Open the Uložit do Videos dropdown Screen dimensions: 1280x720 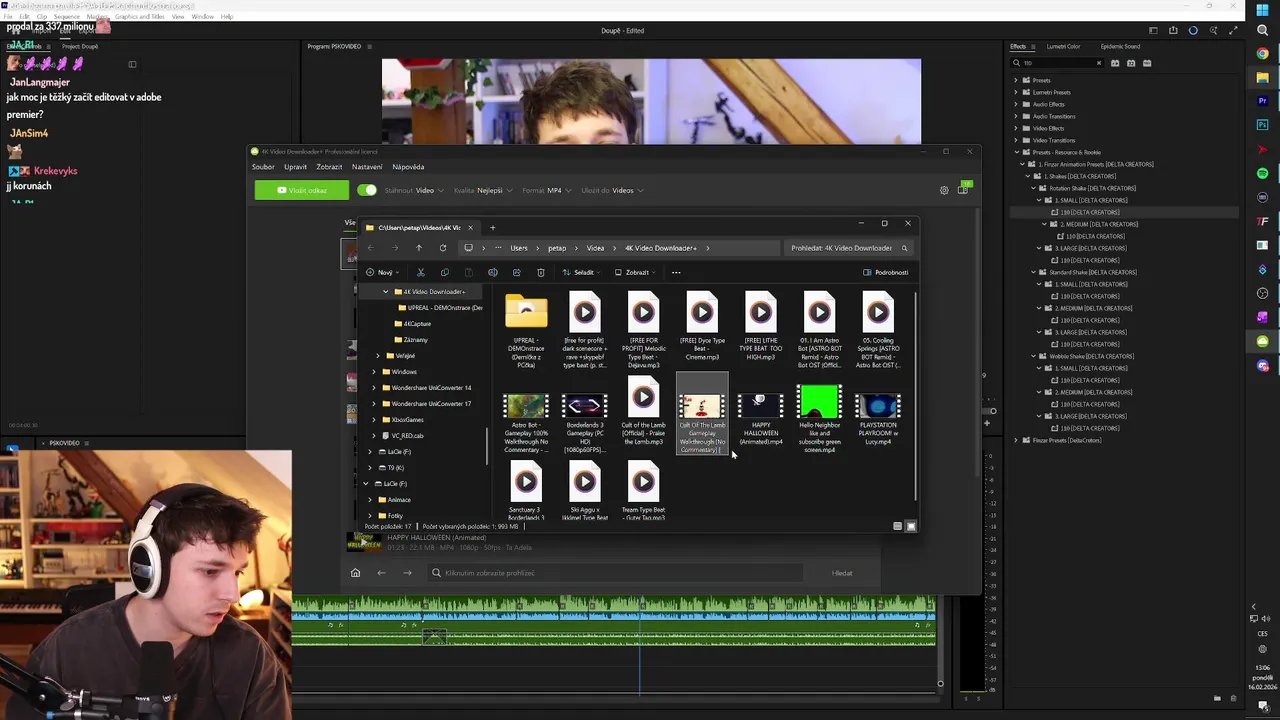(612, 190)
